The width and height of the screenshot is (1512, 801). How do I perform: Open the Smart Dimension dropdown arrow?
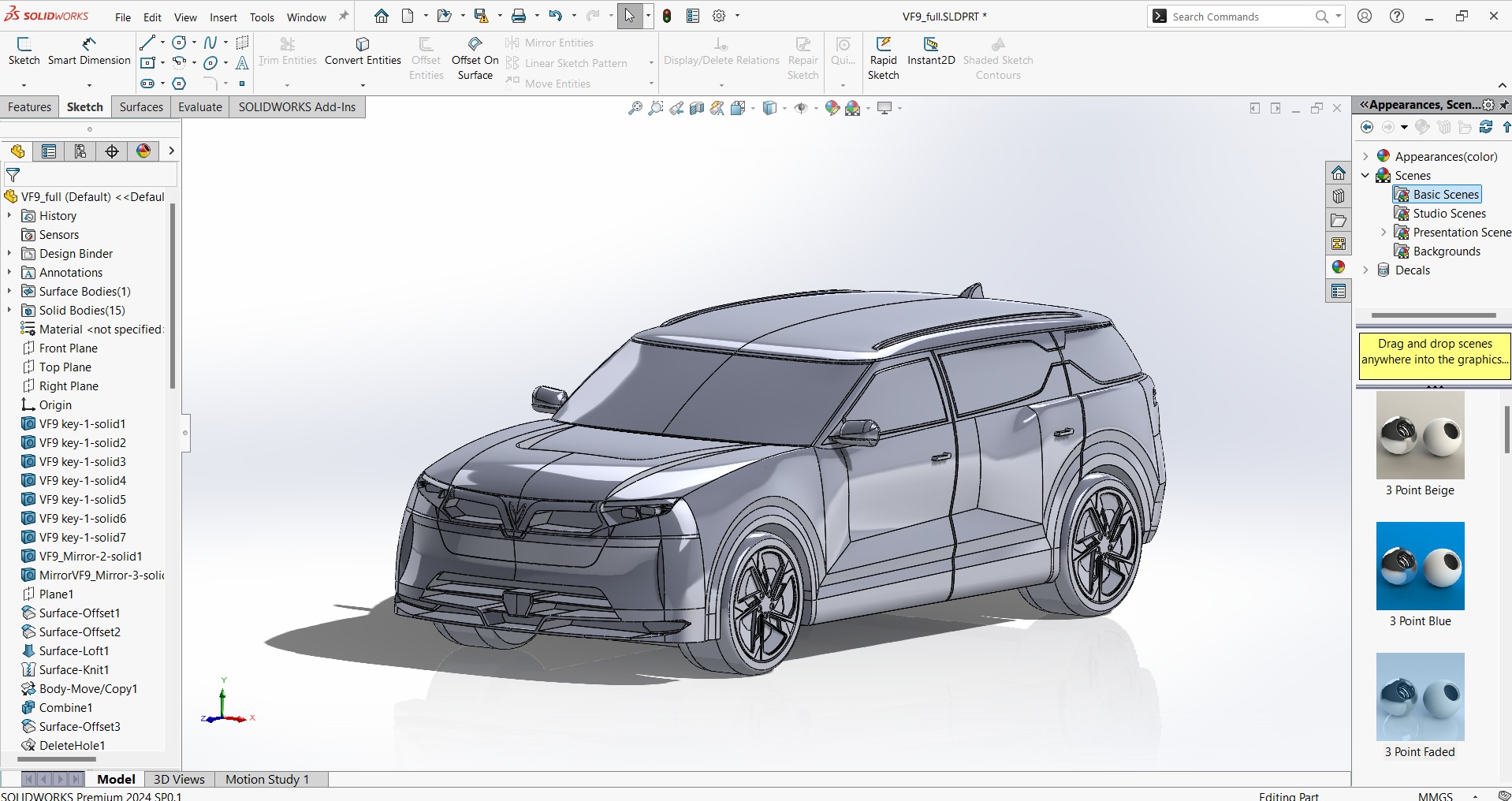tap(89, 84)
